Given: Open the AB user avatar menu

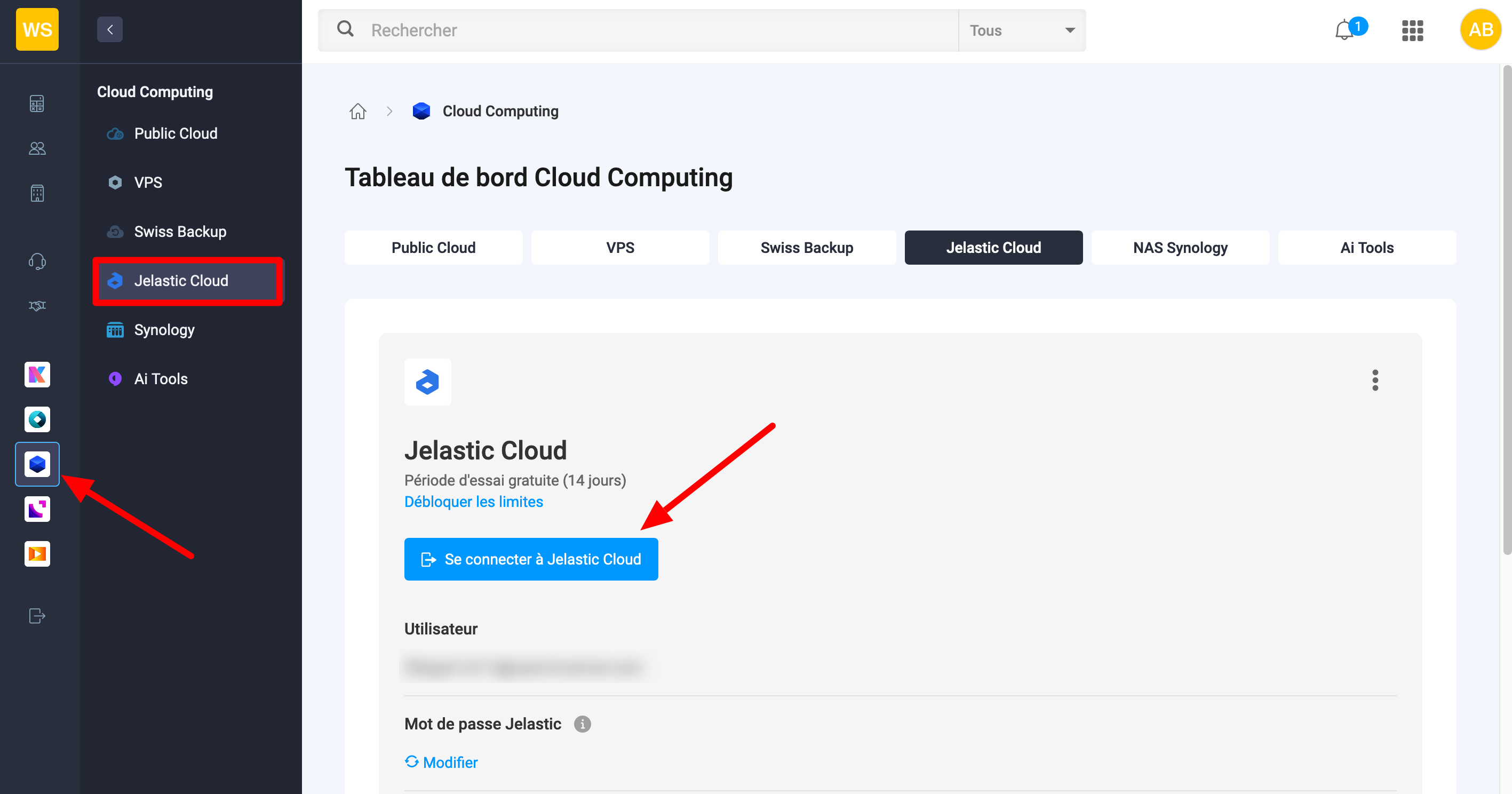Looking at the screenshot, I should point(1481,29).
